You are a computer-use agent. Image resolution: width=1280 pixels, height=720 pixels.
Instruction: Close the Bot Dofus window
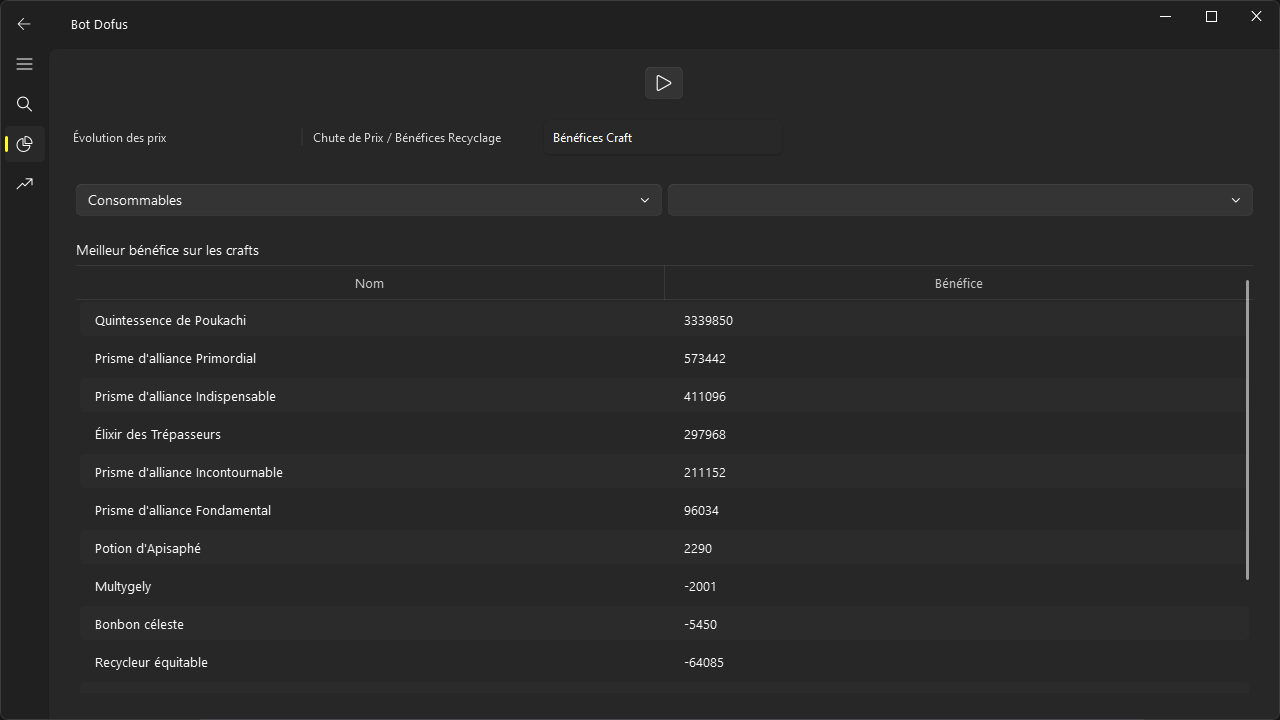click(1257, 16)
